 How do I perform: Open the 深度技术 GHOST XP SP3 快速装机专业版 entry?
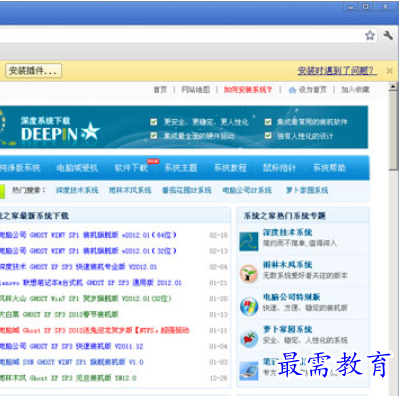[78, 267]
